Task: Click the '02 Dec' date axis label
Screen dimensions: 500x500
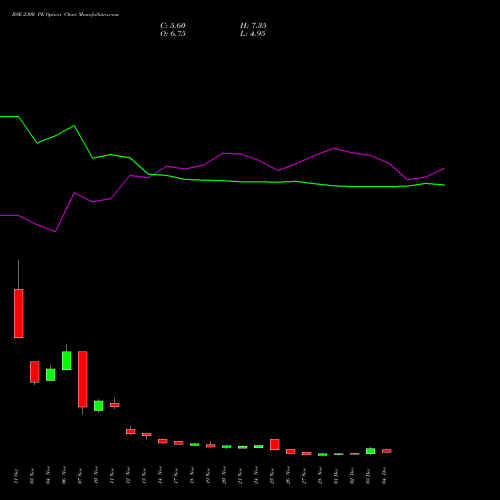Action: coord(352,476)
